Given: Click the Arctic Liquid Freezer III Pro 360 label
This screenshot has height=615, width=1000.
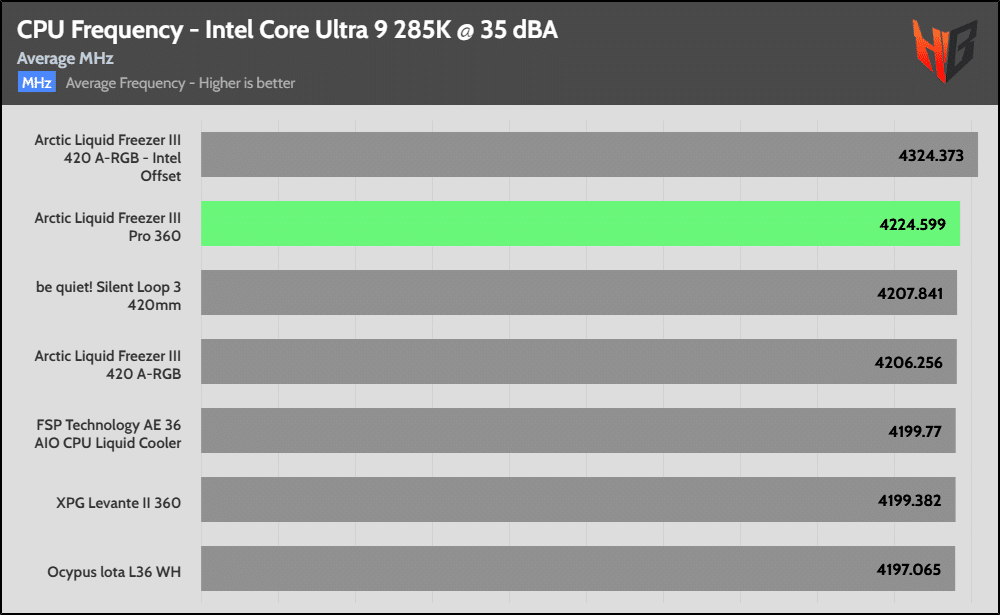Looking at the screenshot, I should [108, 226].
